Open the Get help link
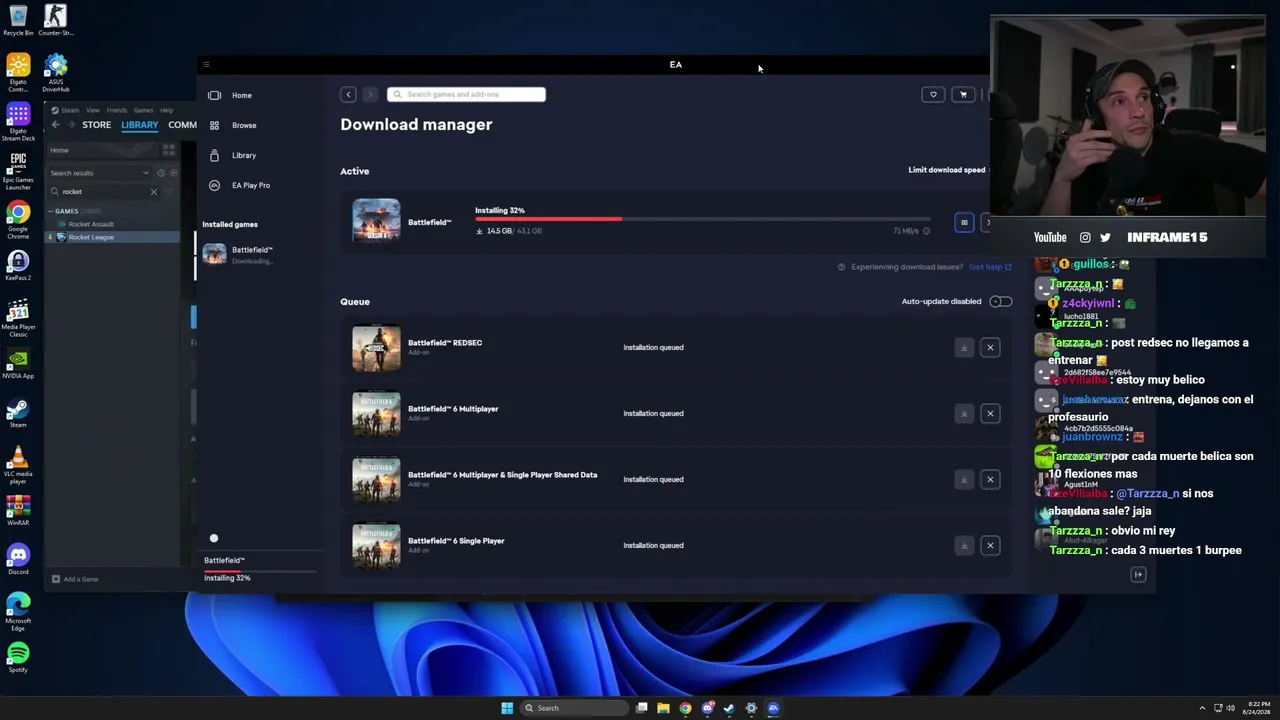The height and width of the screenshot is (720, 1280). tap(990, 267)
